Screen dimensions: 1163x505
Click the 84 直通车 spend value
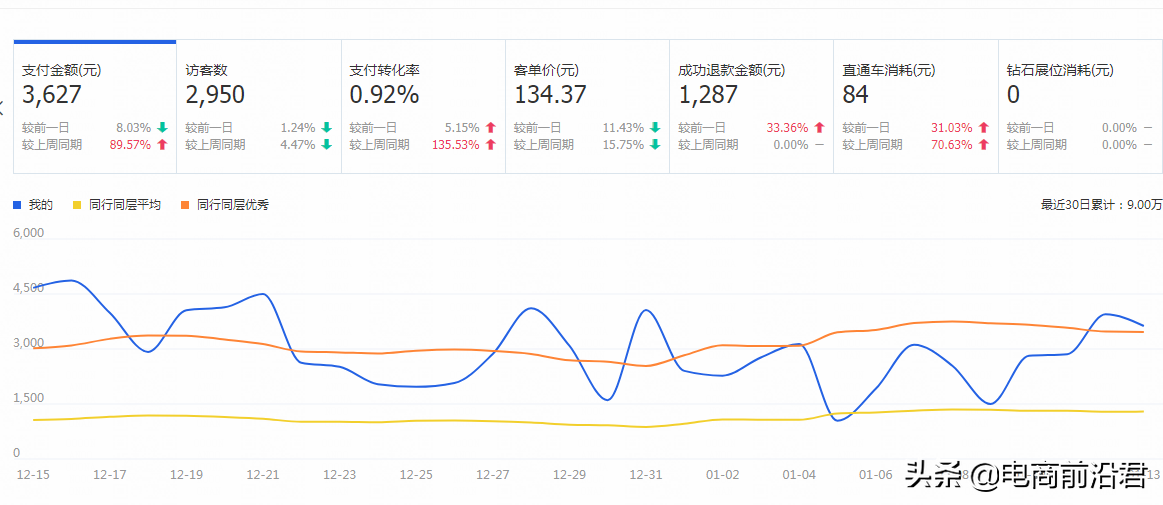tap(855, 95)
